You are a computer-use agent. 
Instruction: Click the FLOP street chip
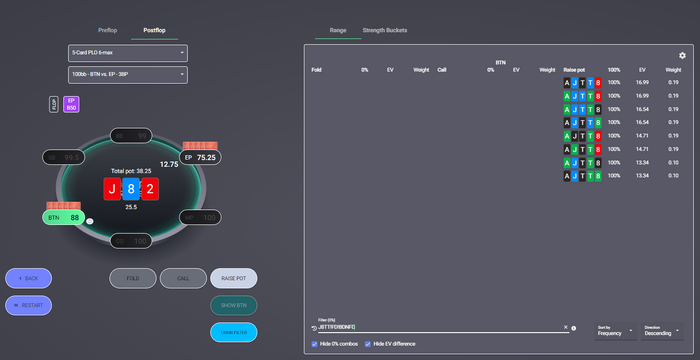tap(54, 105)
